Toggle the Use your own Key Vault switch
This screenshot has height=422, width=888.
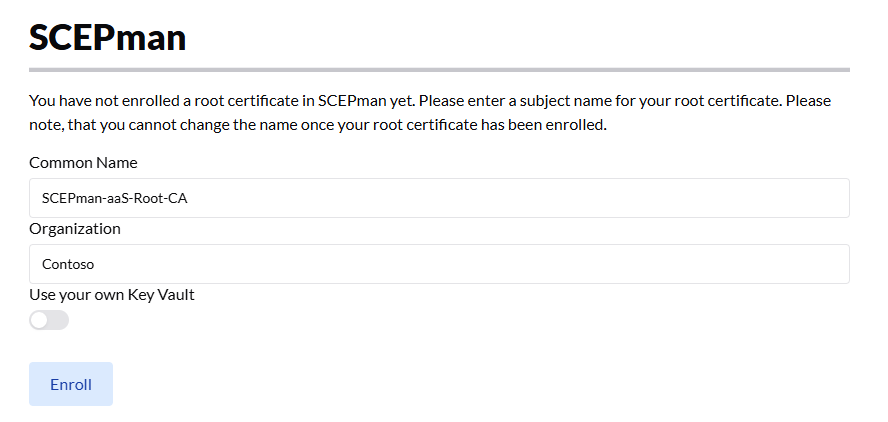(49, 320)
